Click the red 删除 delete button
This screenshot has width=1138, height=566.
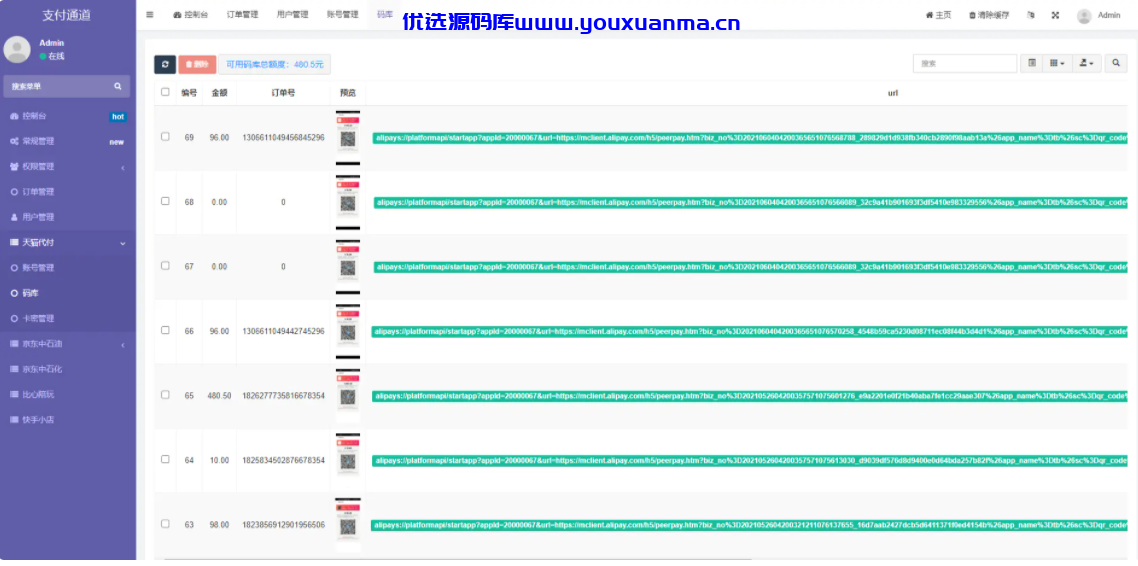197,65
